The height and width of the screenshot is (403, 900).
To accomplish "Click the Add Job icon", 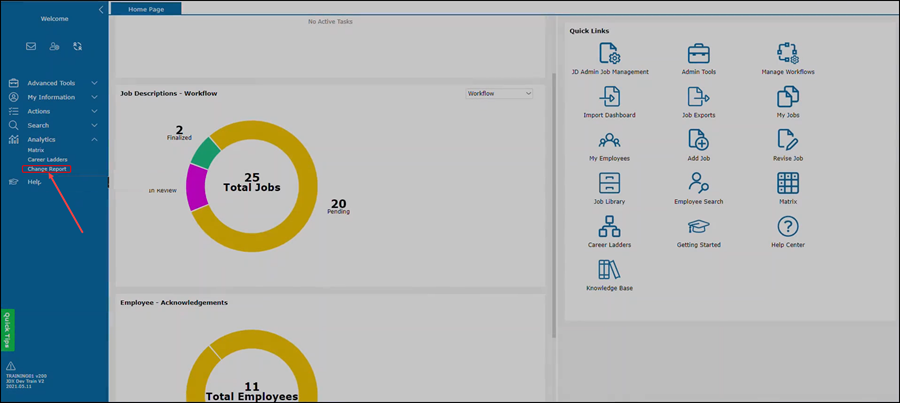I will (698, 140).
